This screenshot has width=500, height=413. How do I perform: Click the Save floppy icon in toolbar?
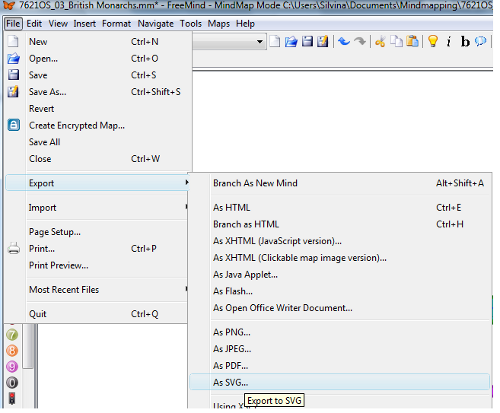tap(307, 42)
